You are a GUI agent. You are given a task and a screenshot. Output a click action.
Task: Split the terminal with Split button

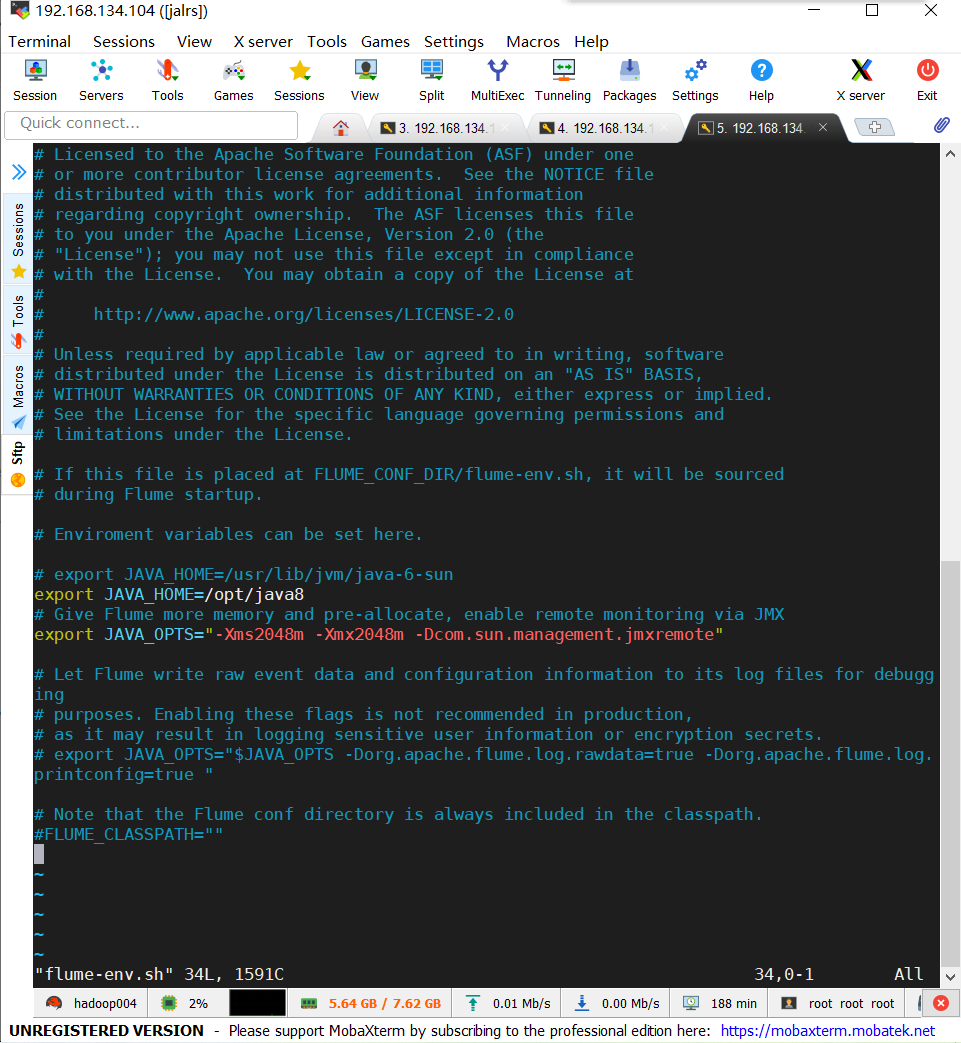tap(431, 80)
